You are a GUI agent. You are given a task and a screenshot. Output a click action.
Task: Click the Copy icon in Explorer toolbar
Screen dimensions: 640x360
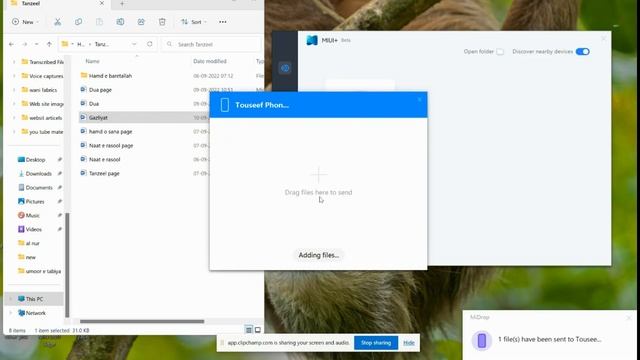click(78, 22)
